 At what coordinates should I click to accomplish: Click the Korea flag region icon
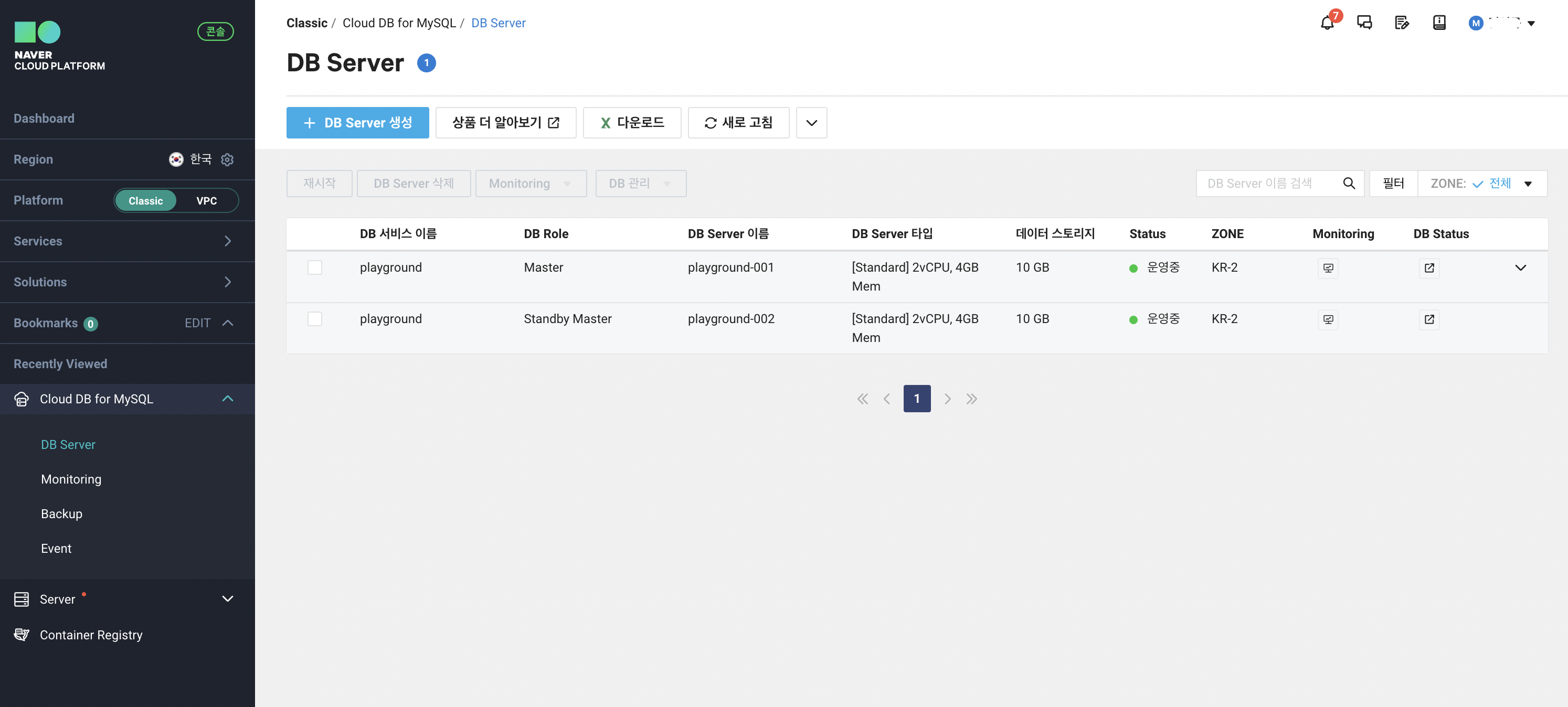176,159
